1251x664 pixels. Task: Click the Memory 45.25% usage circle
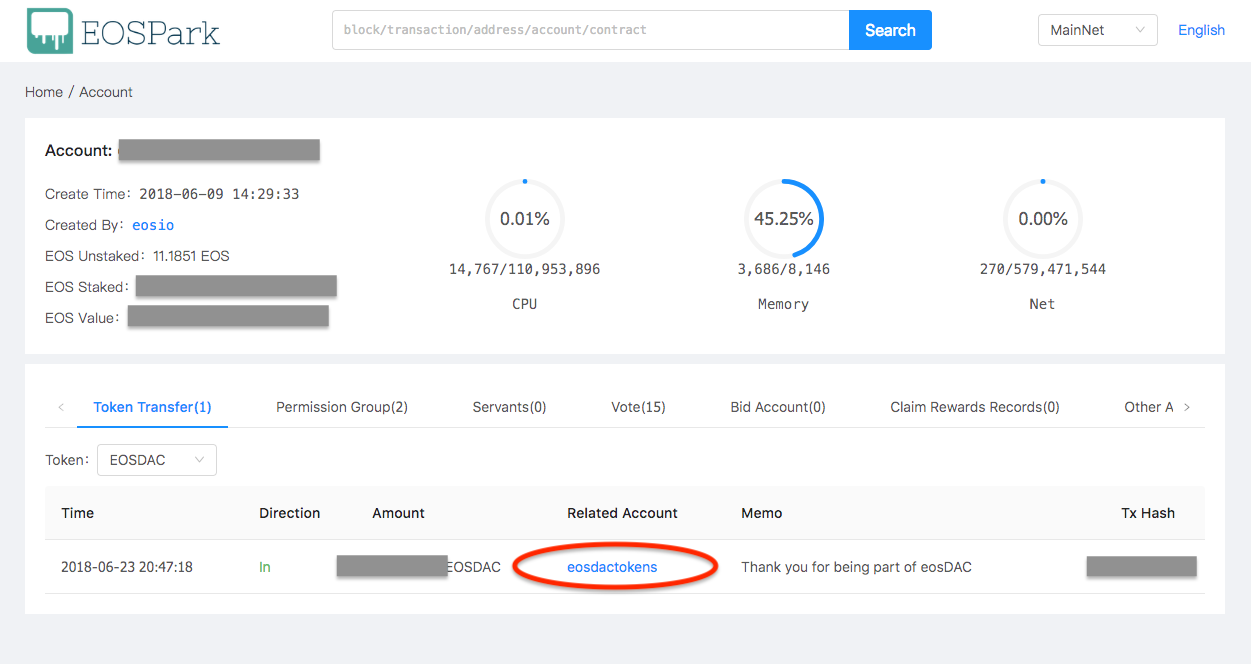tap(784, 219)
